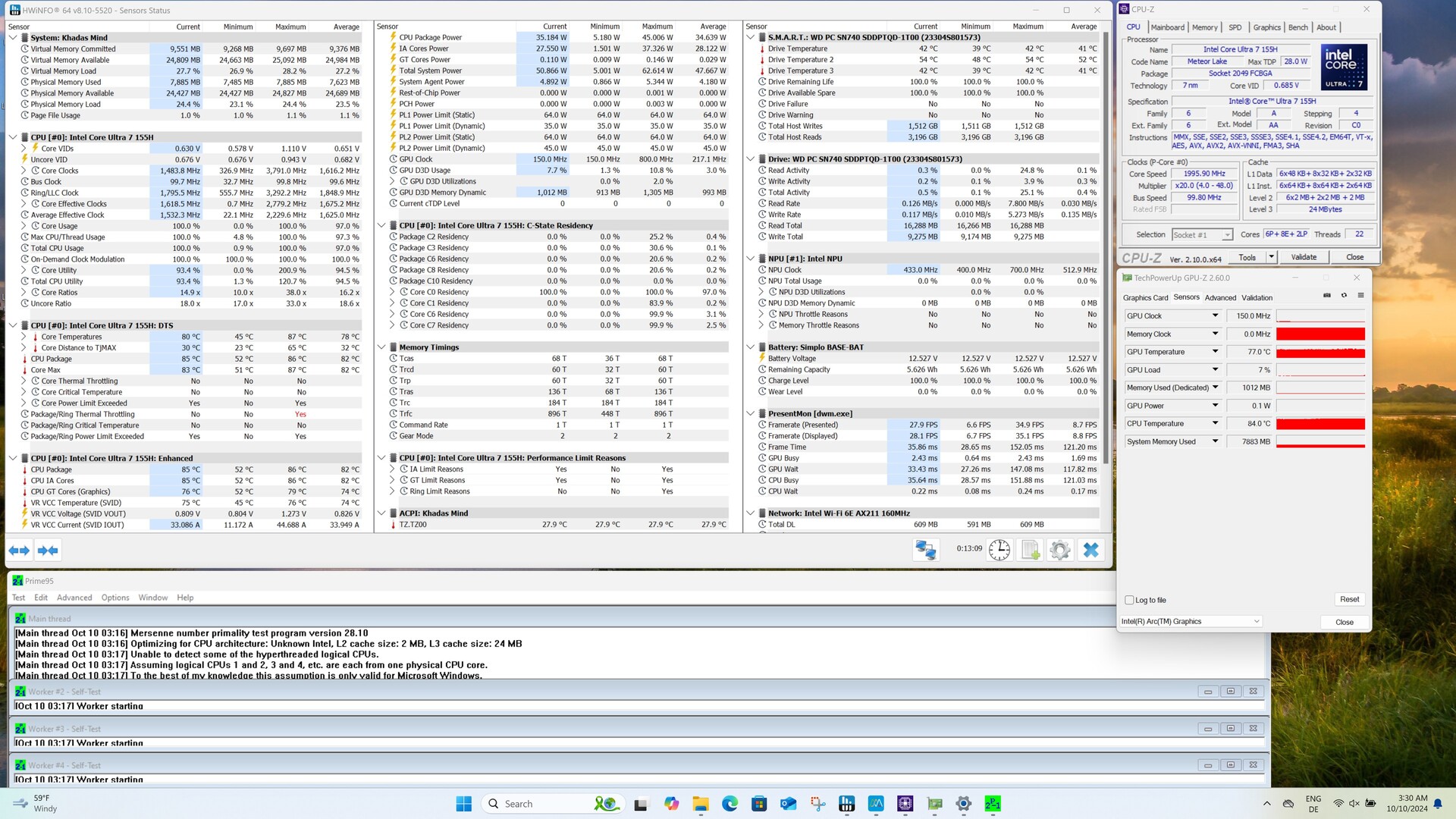Click GPU-Z Memory Clock red graph
1456x819 pixels.
(1320, 334)
